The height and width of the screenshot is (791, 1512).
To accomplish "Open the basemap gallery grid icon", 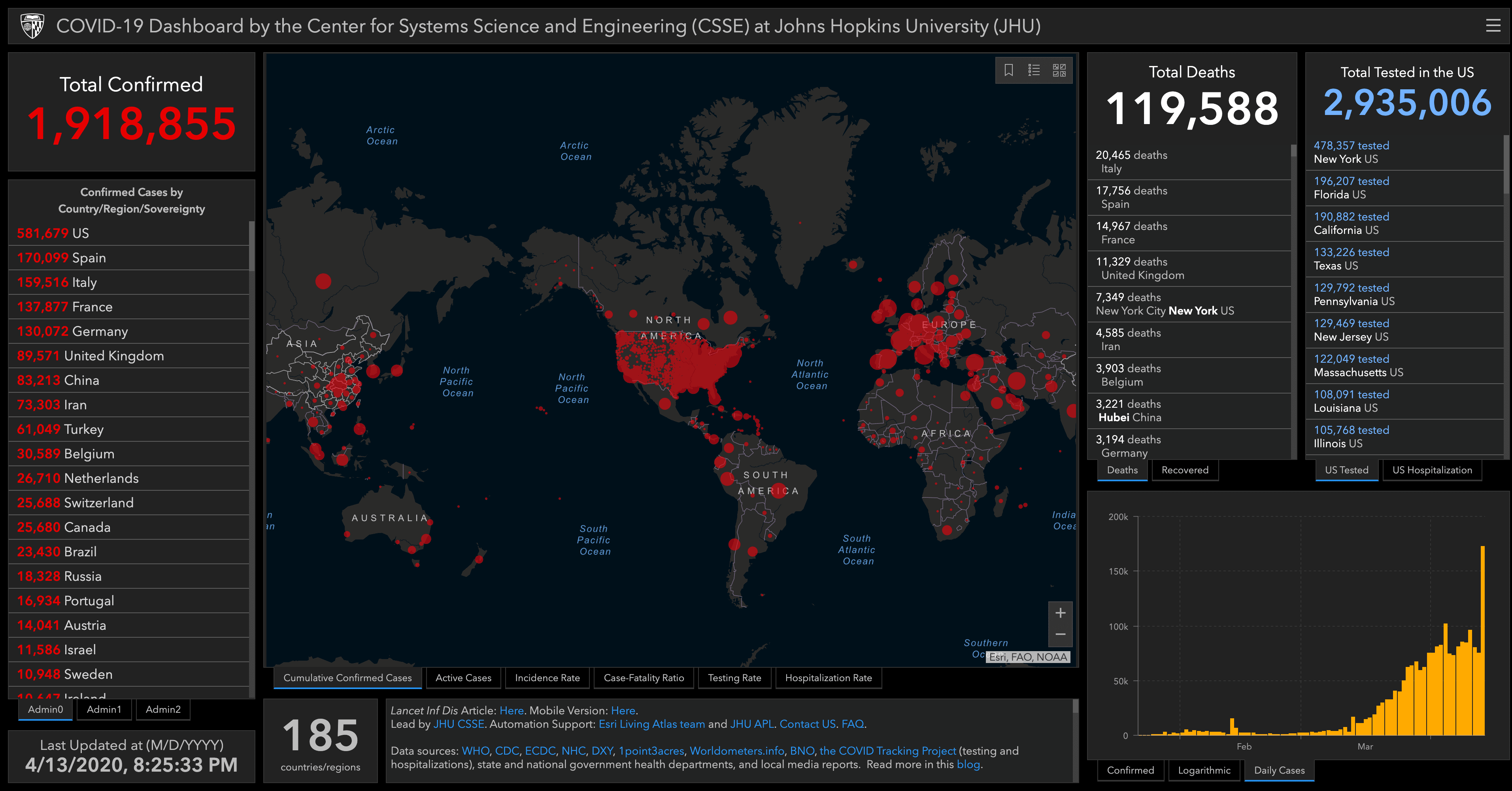I will tap(1059, 70).
